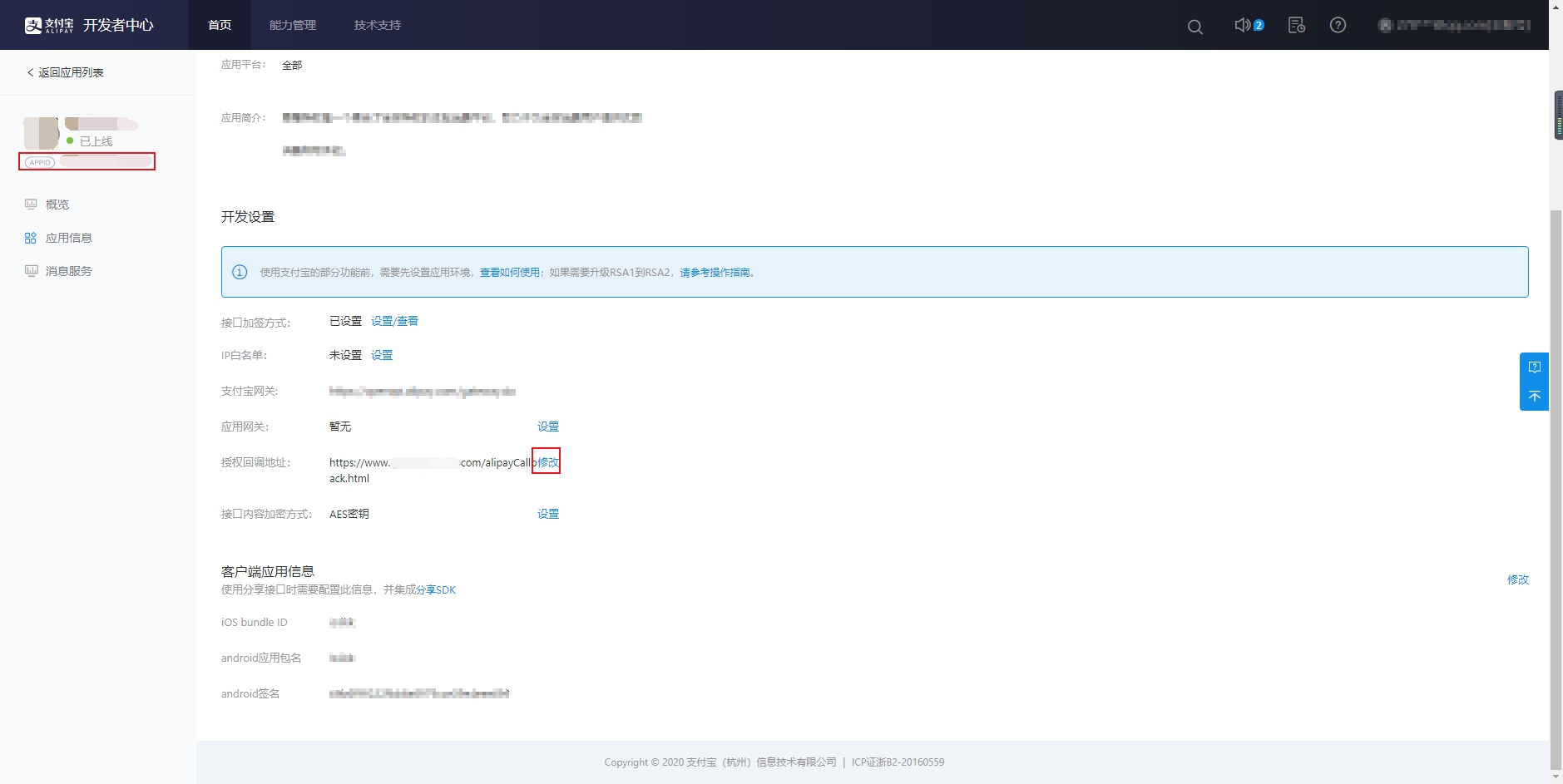Click 修改 for authorization callback URL

point(547,462)
